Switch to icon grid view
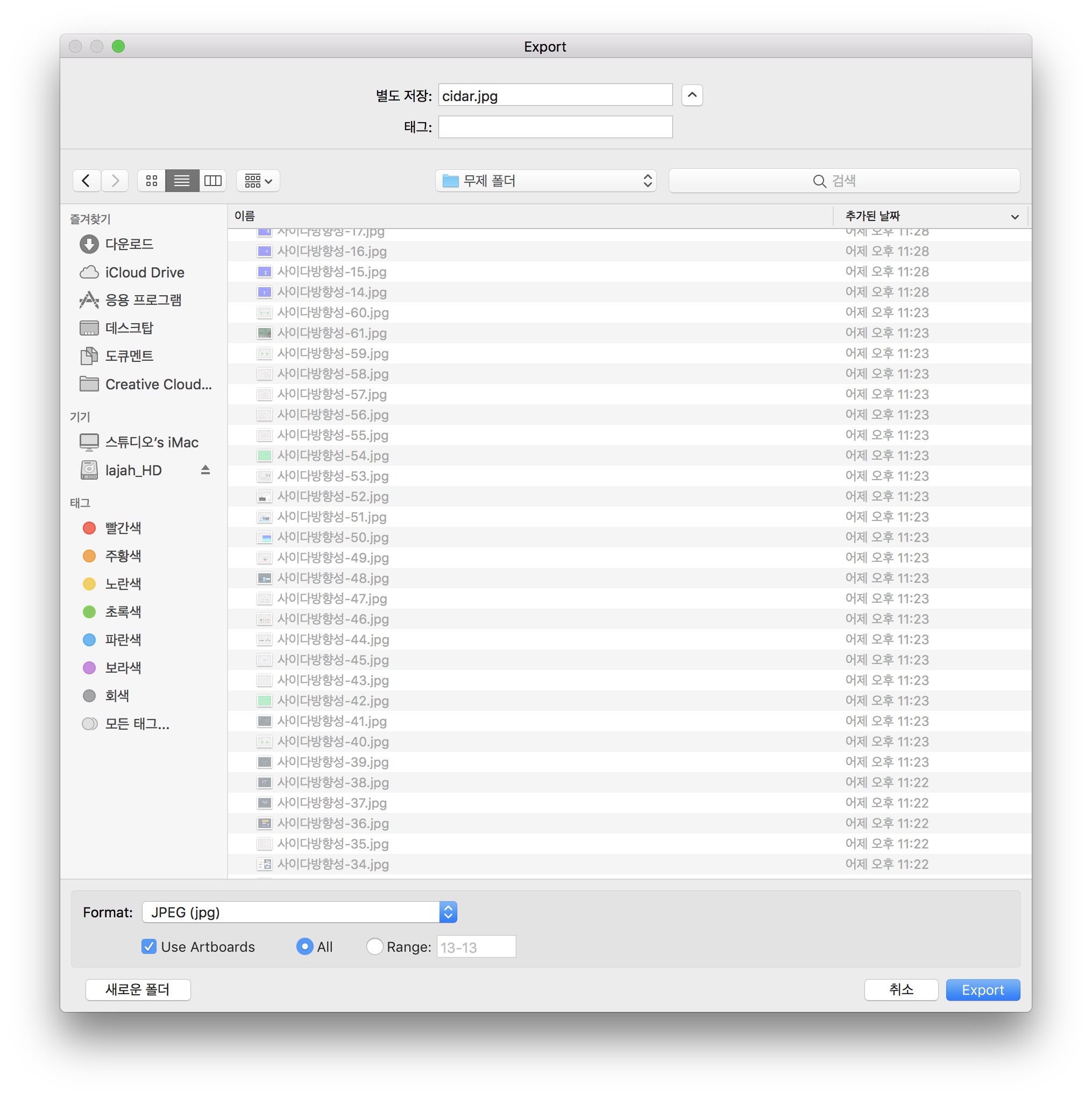The height and width of the screenshot is (1098, 1092). point(151,181)
